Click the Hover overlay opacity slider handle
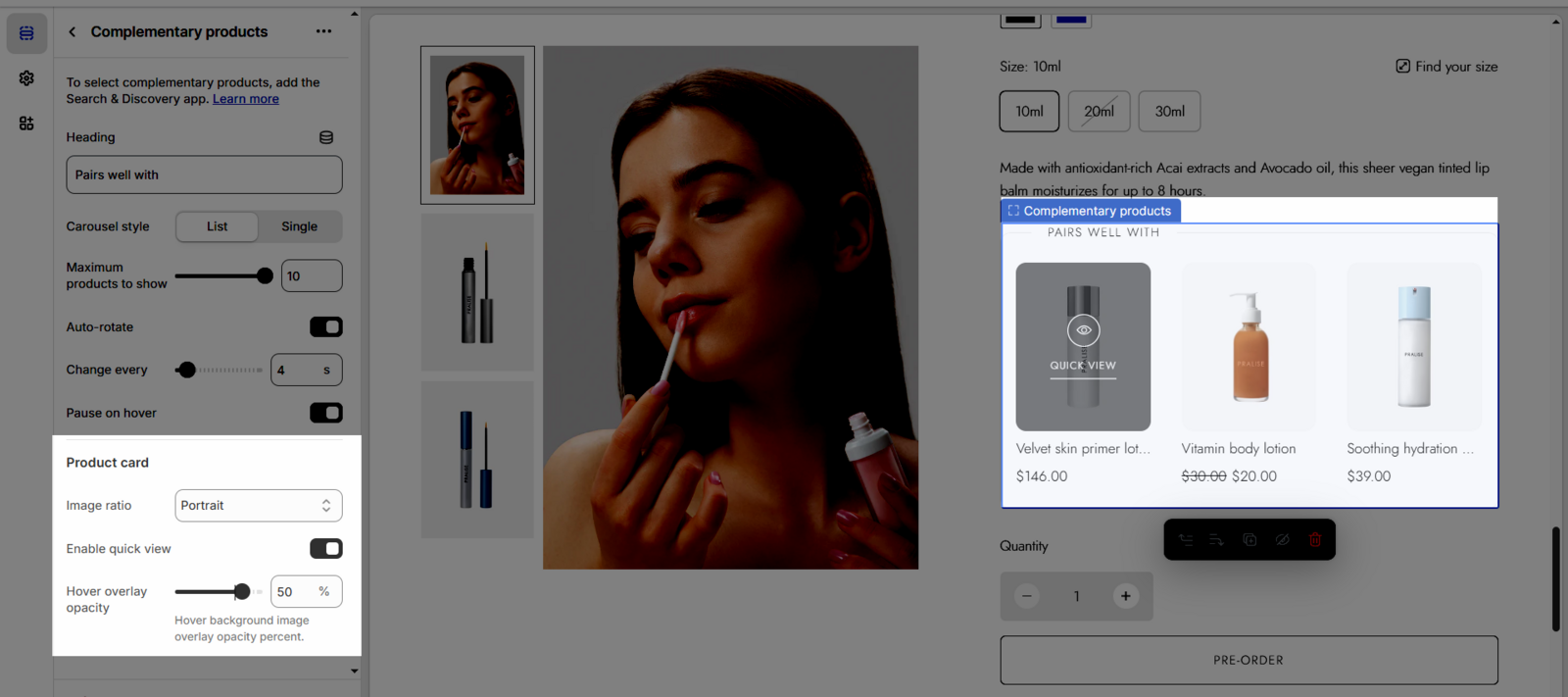 242,591
